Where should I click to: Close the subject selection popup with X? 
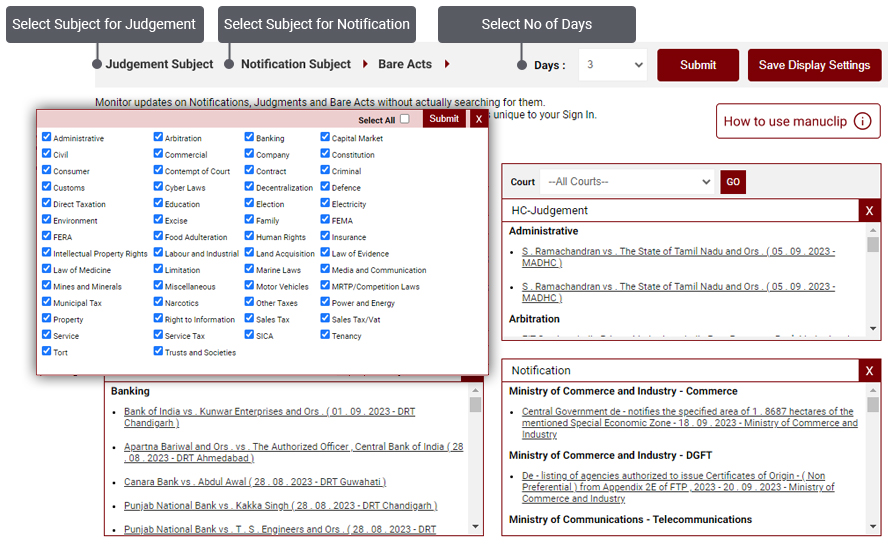[x=479, y=119]
